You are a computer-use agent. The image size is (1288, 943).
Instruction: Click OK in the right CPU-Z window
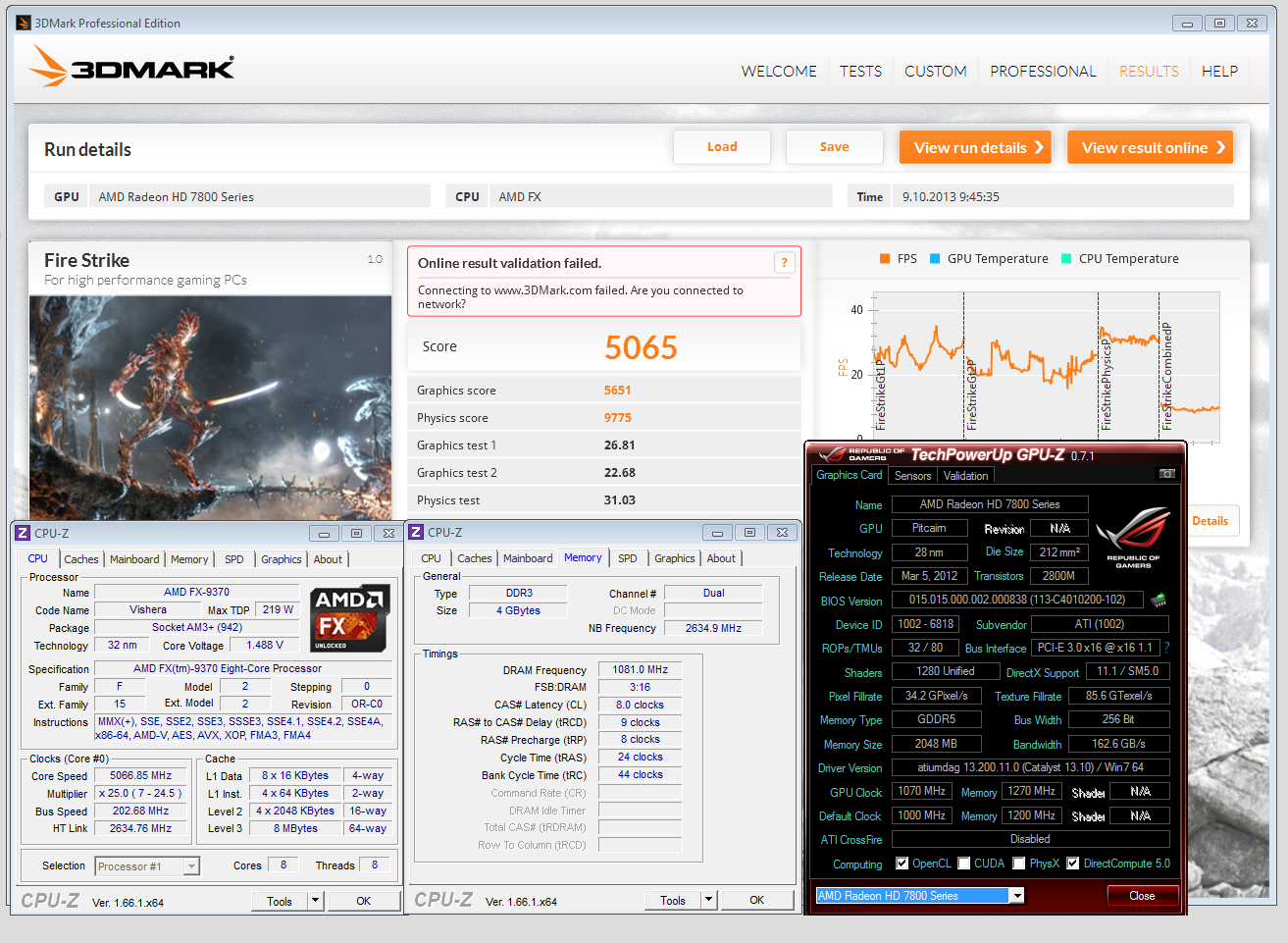[x=757, y=900]
